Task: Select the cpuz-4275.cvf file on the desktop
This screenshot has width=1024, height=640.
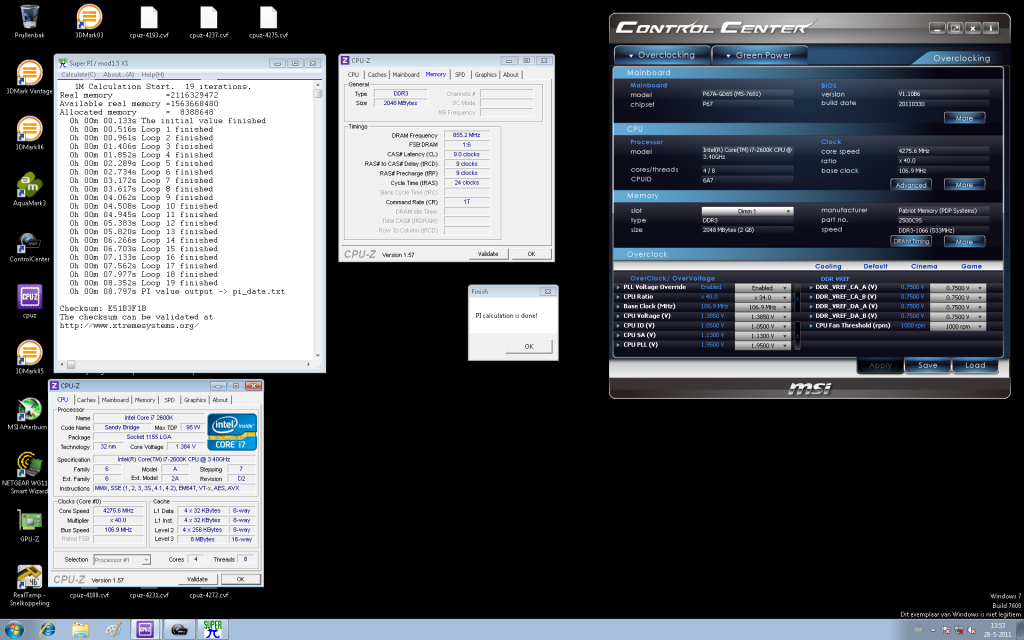Action: 268,21
